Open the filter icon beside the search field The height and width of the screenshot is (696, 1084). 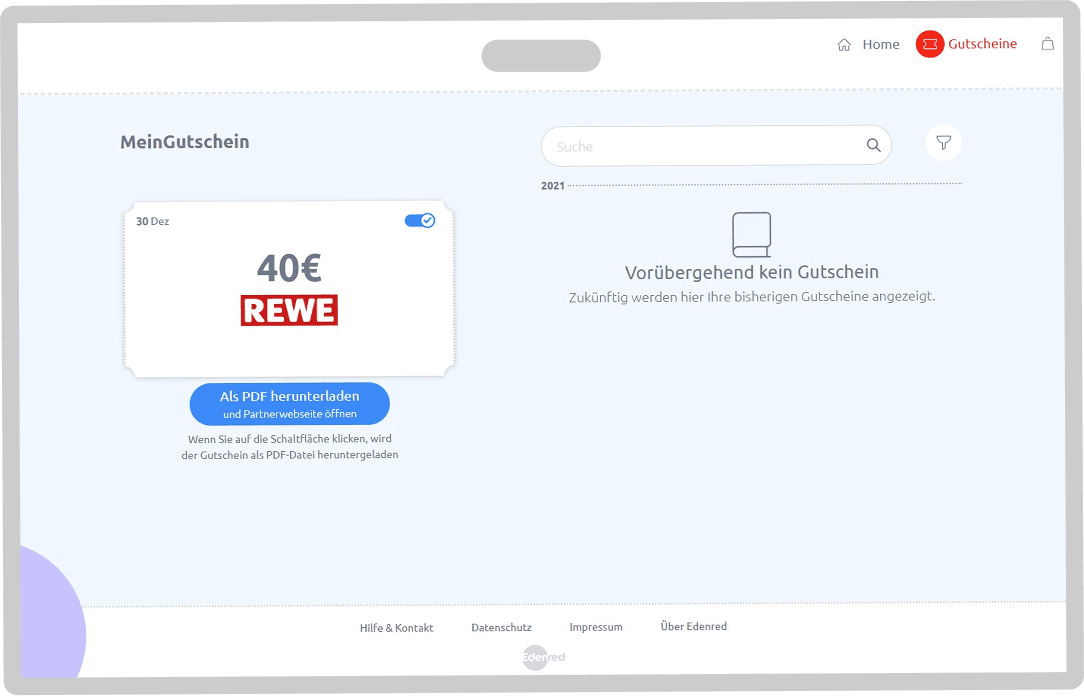(943, 142)
